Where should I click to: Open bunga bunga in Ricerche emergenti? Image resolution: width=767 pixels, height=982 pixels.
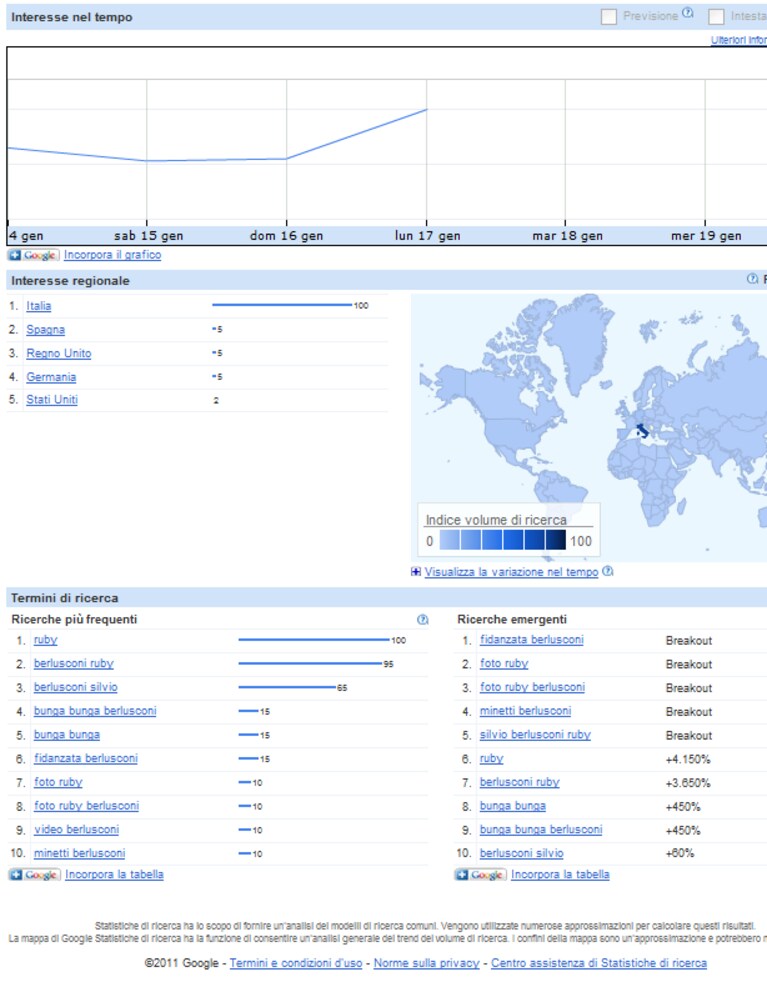[x=513, y=807]
